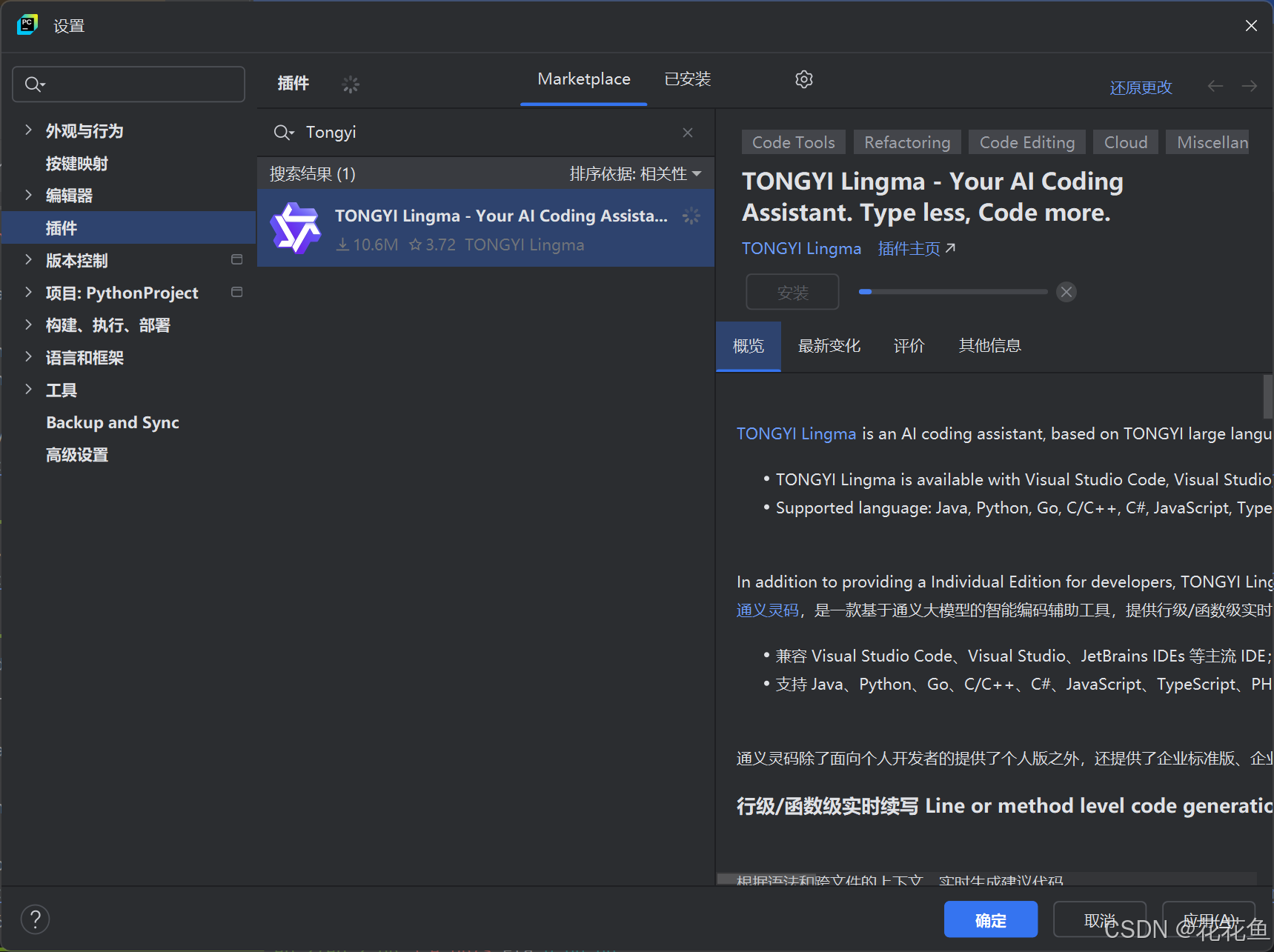Click the description vertical scrollbar
The image size is (1274, 952).
tap(1268, 397)
